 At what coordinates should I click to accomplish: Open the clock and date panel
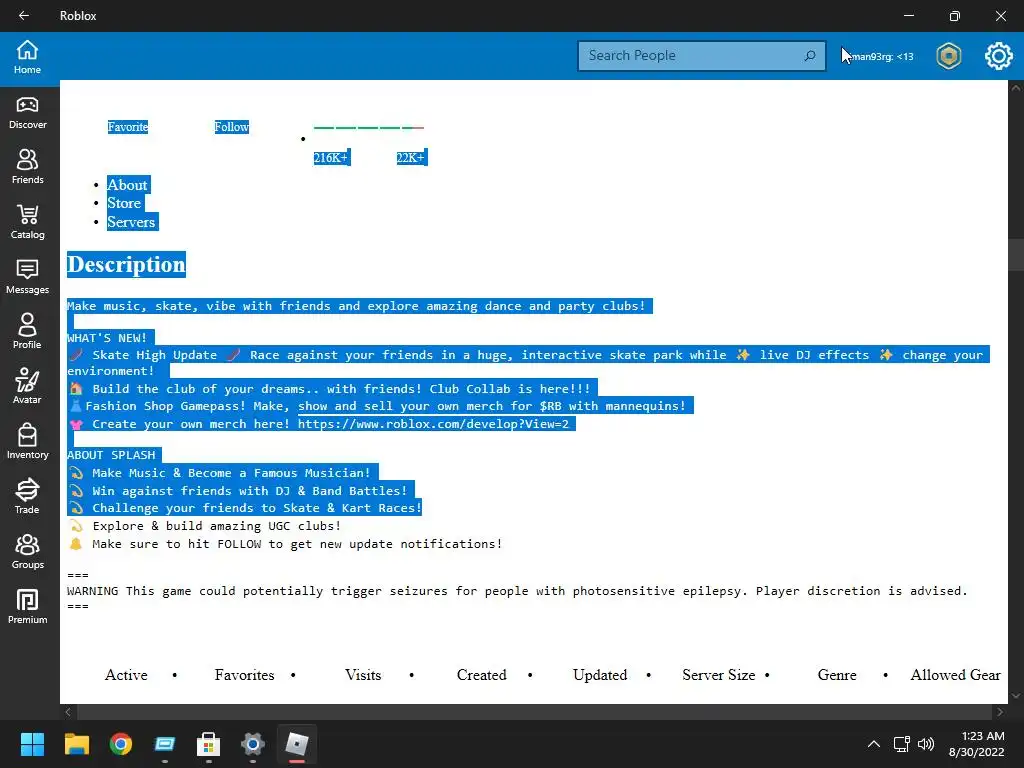point(976,744)
